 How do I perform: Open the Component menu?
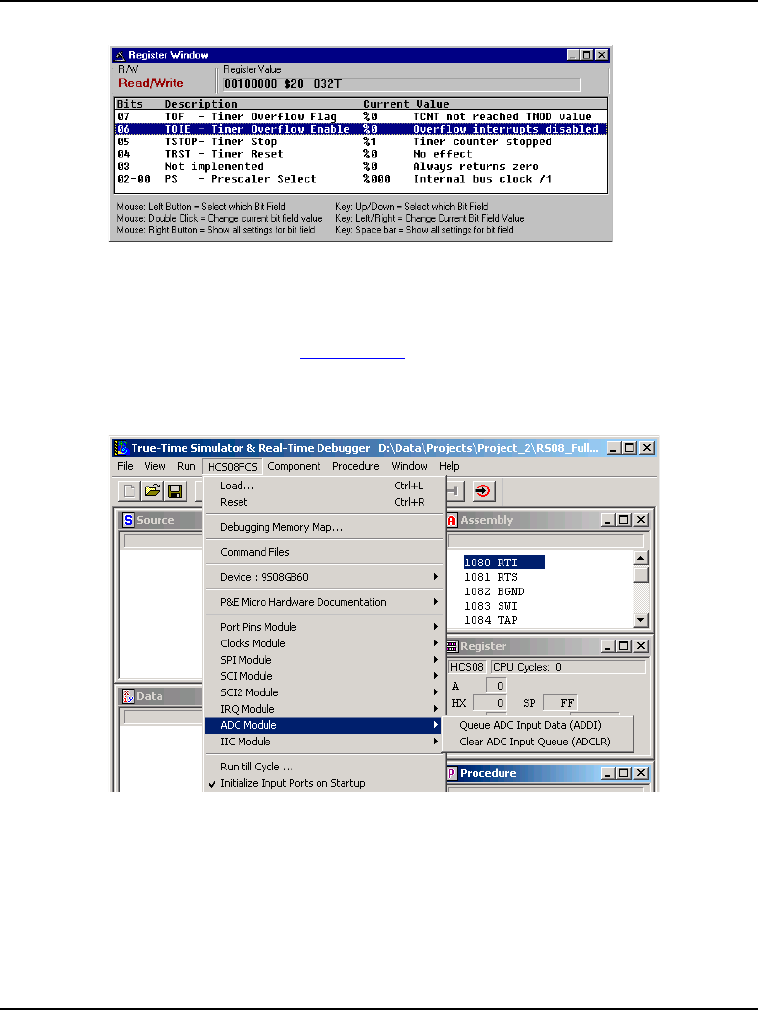tap(294, 466)
